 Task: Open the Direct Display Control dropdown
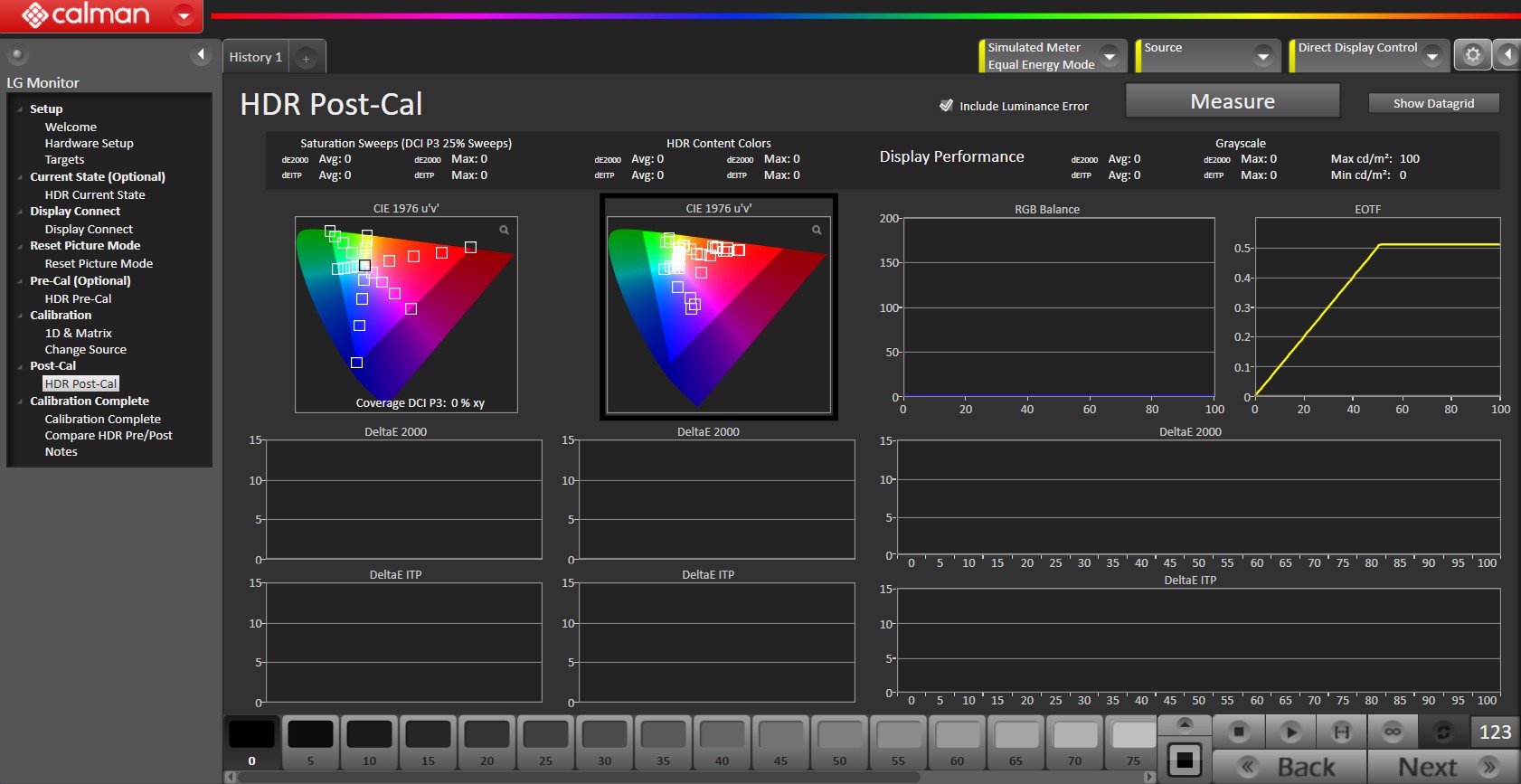point(1431,56)
